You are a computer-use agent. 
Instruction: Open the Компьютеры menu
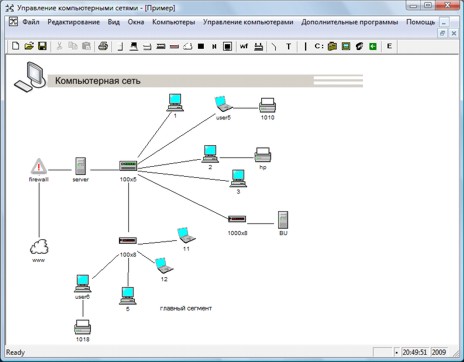174,22
